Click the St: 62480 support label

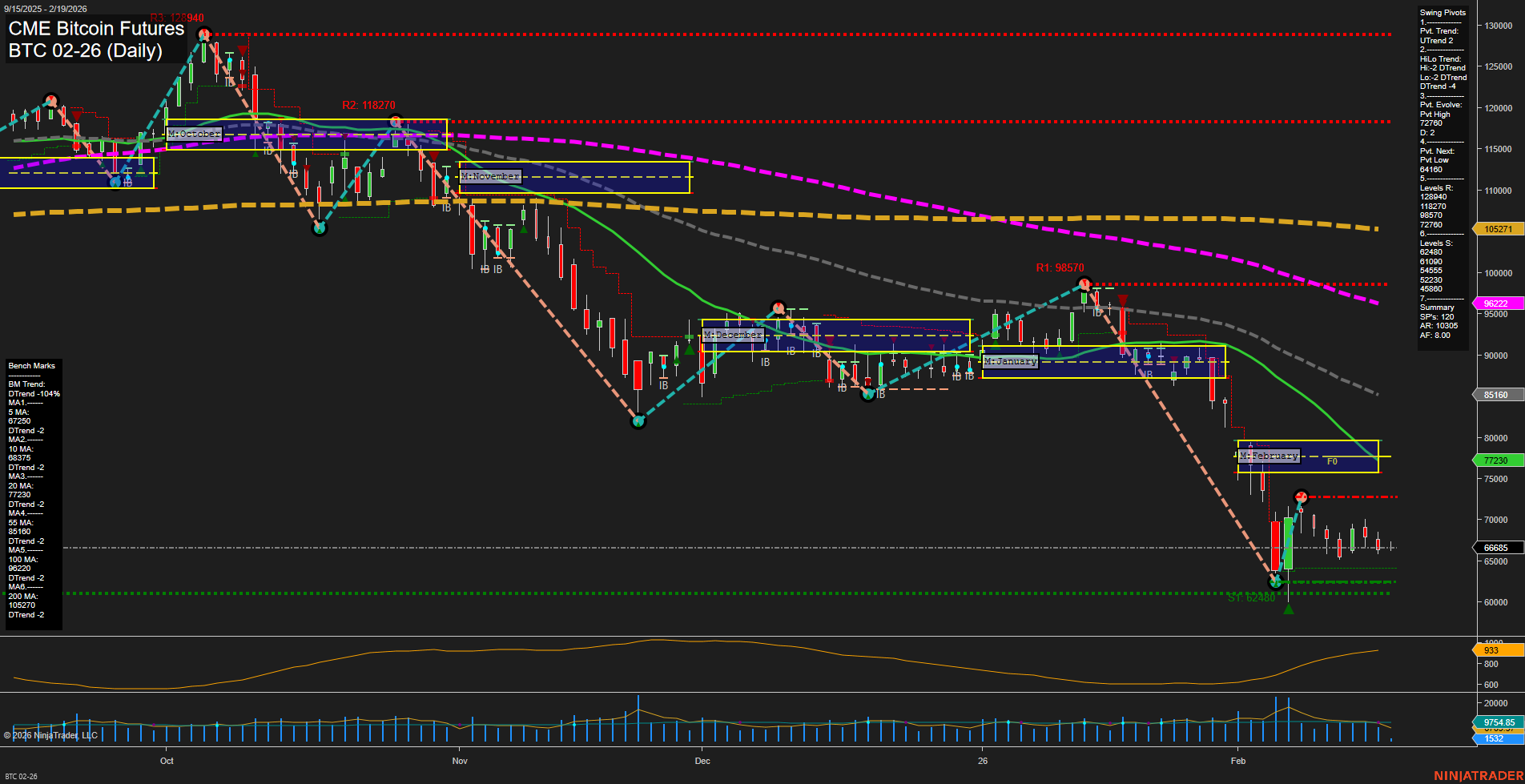pyautogui.click(x=1249, y=597)
